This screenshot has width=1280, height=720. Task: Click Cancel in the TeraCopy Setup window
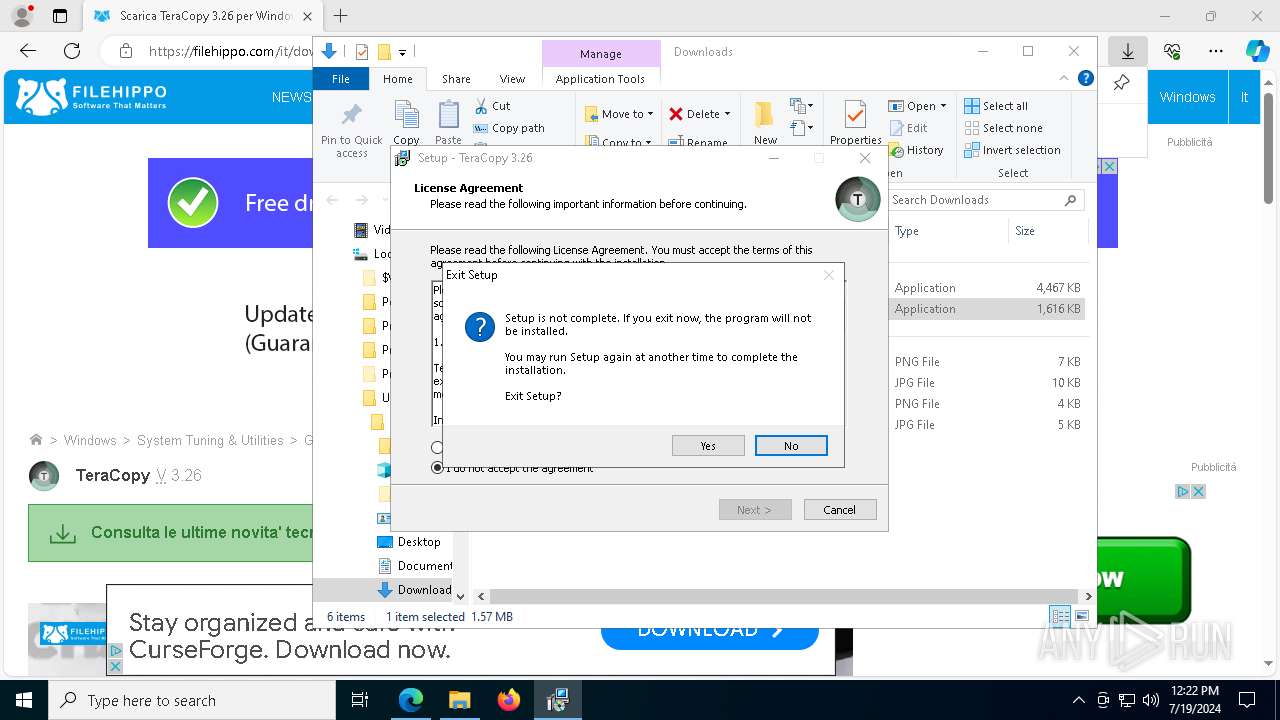pos(840,510)
